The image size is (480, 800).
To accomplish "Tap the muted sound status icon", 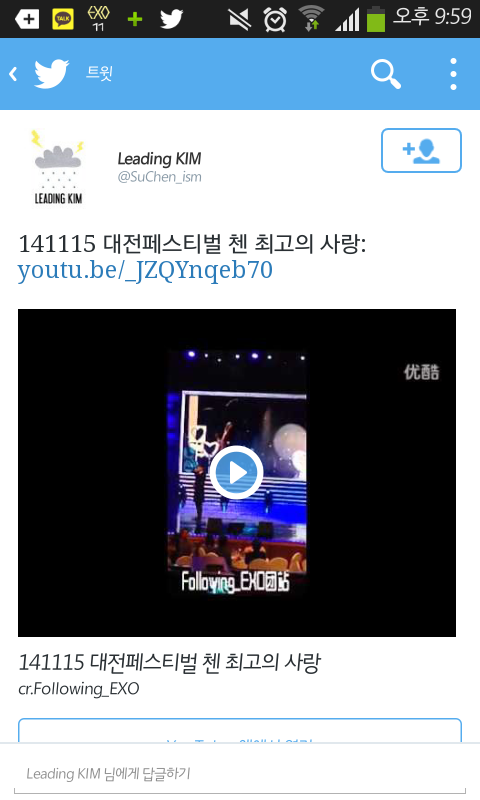I will 239,19.
